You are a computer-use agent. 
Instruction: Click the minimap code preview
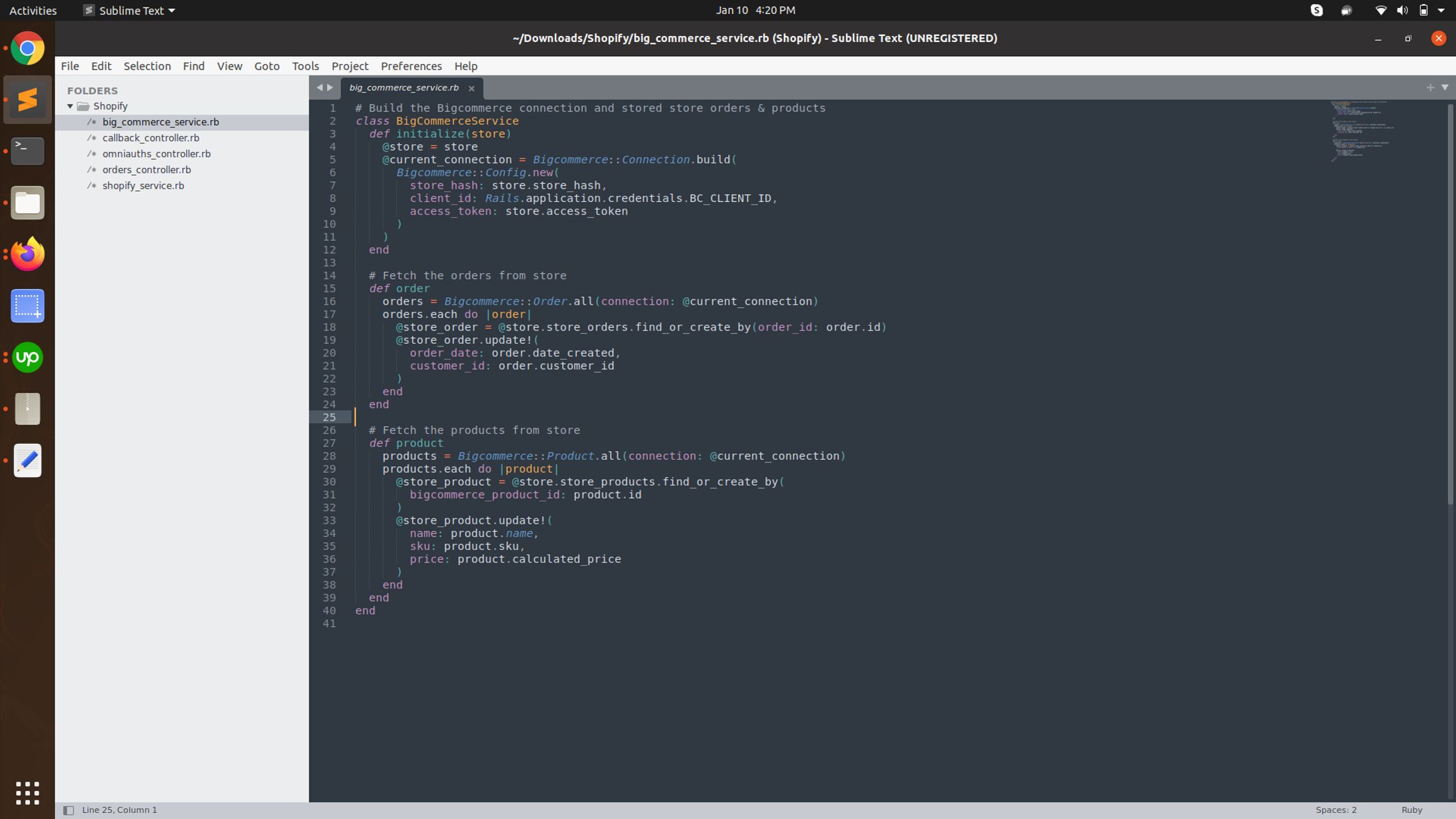coord(1363,131)
